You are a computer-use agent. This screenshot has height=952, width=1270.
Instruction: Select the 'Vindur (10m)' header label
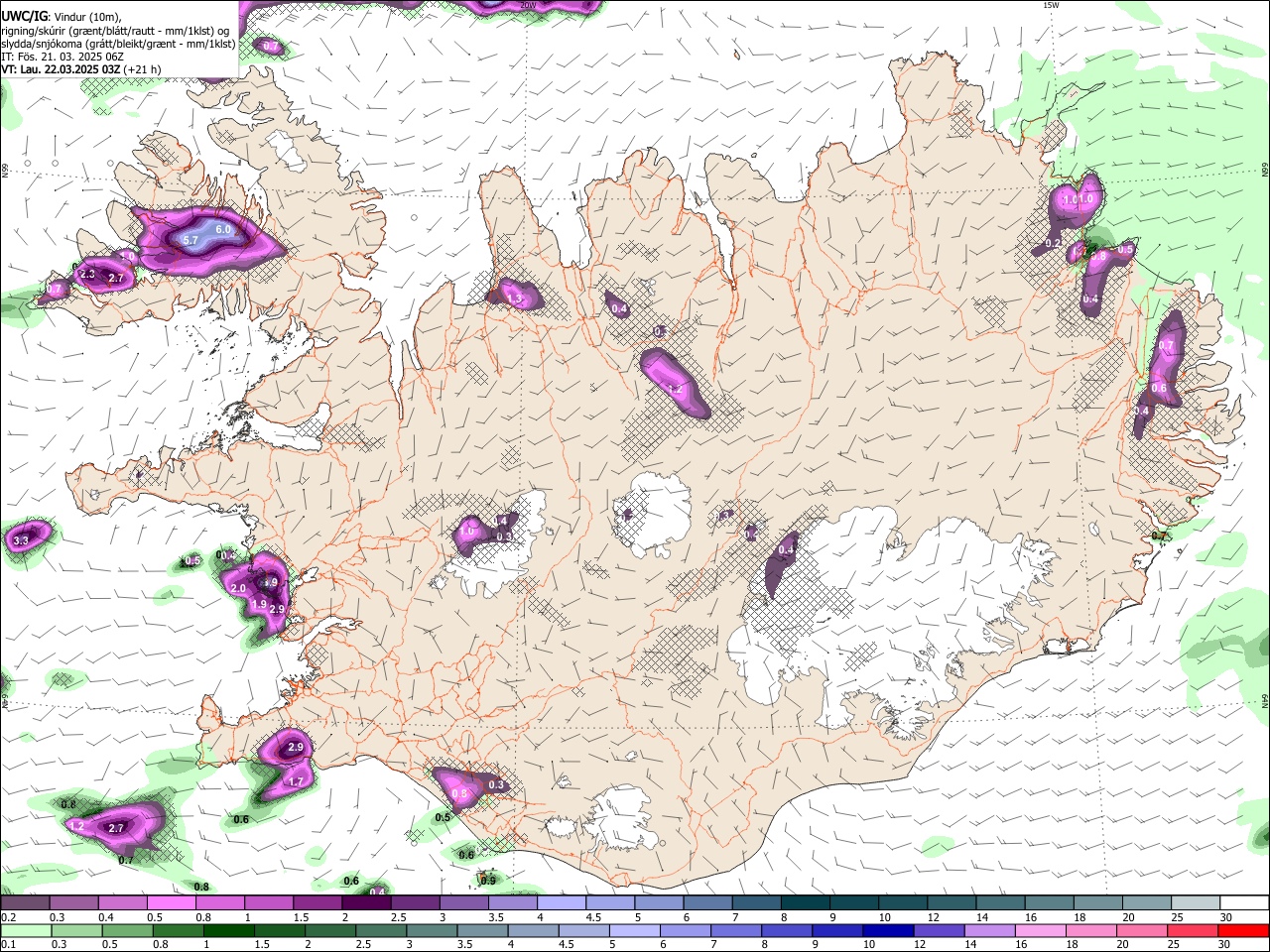pyautogui.click(x=86, y=17)
